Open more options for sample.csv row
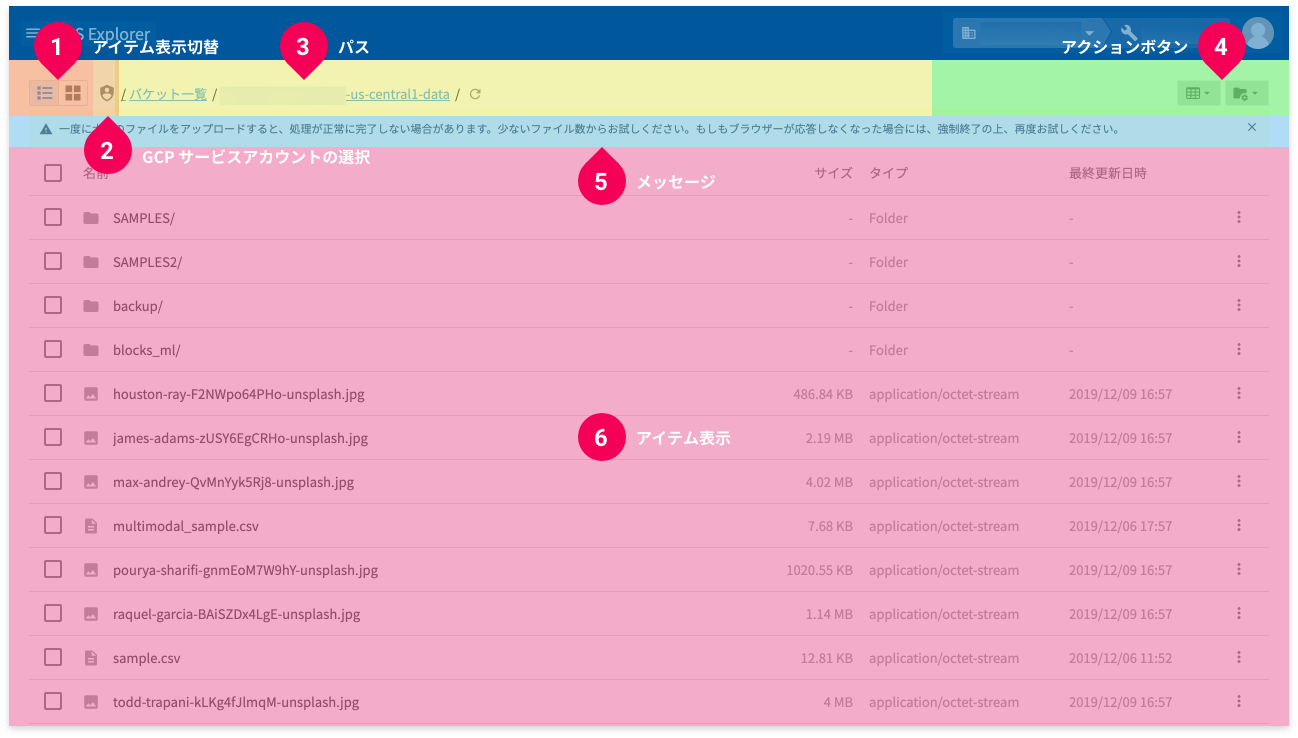This screenshot has height=738, width=1298. pyautogui.click(x=1238, y=657)
